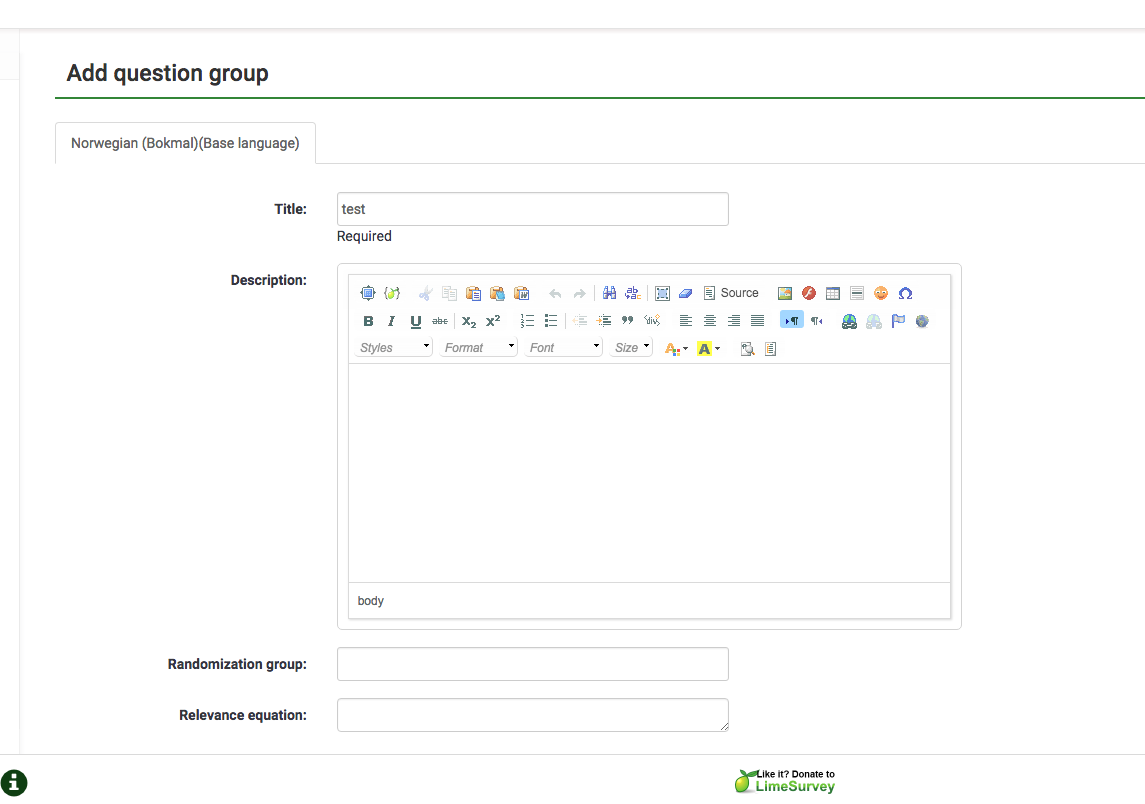
Task: Click Remove Format eraser icon
Action: 686,294
